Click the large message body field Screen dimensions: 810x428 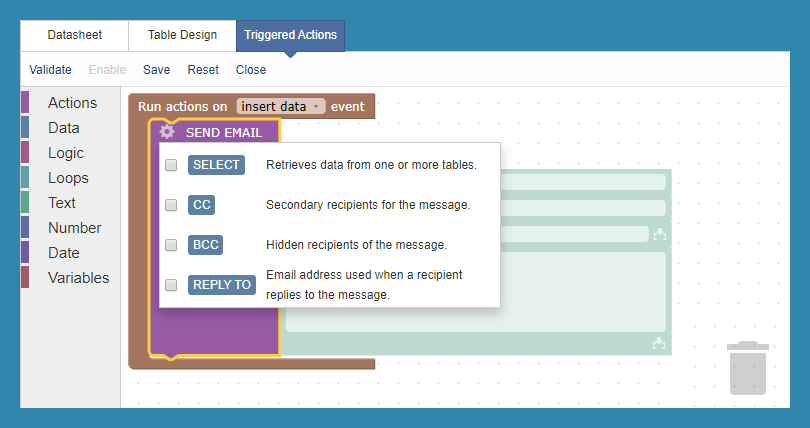coord(475,291)
